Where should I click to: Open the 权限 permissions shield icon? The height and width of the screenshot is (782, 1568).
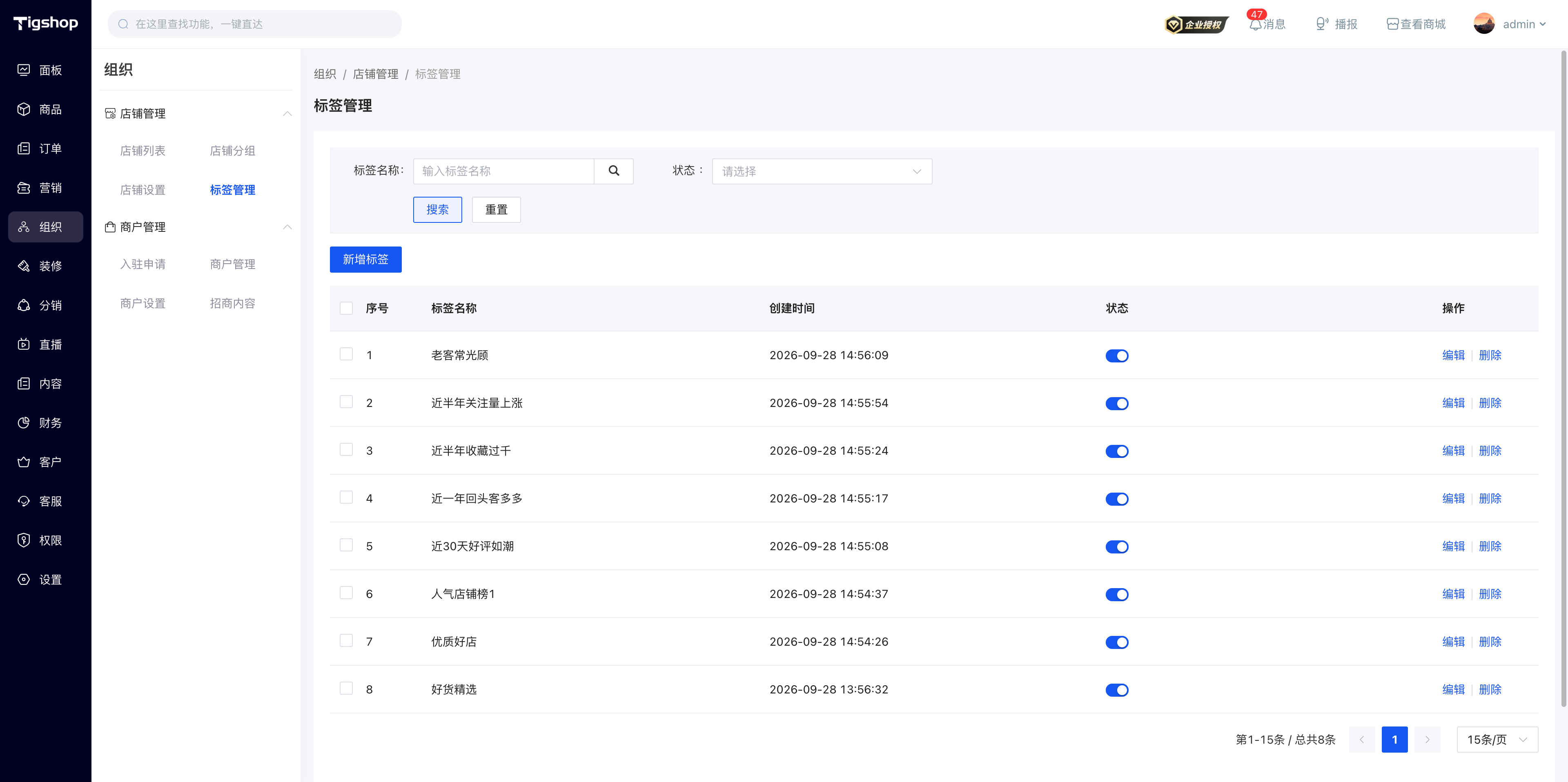click(x=24, y=540)
